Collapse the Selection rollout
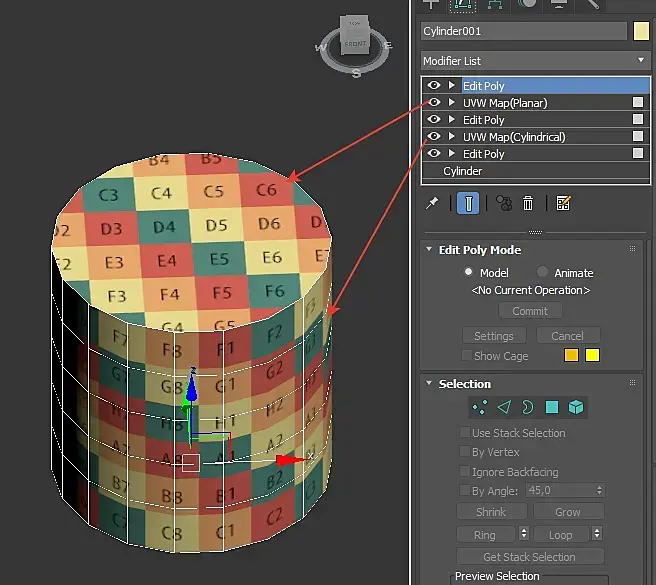The height and width of the screenshot is (585, 656). (x=429, y=383)
